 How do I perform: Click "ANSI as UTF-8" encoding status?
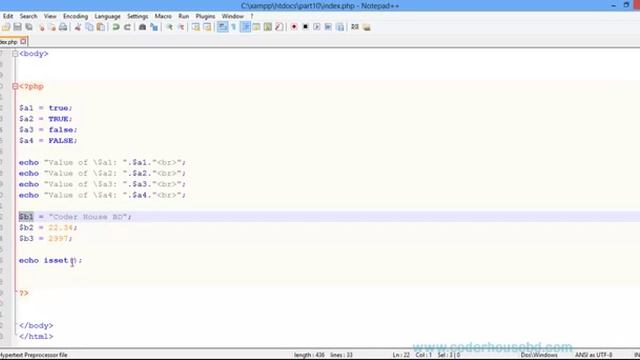click(593, 355)
